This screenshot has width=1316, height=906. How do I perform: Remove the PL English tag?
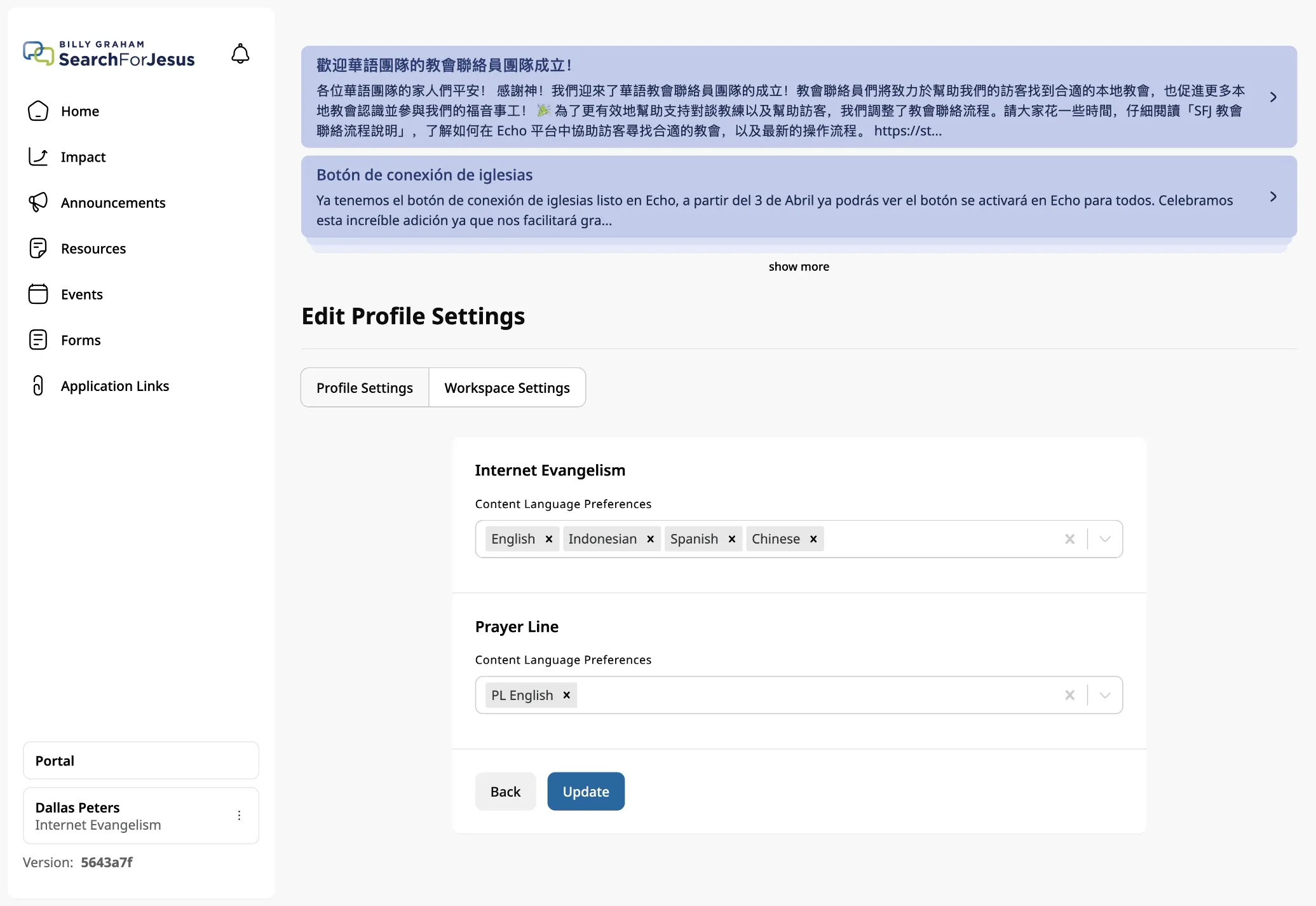coord(566,695)
